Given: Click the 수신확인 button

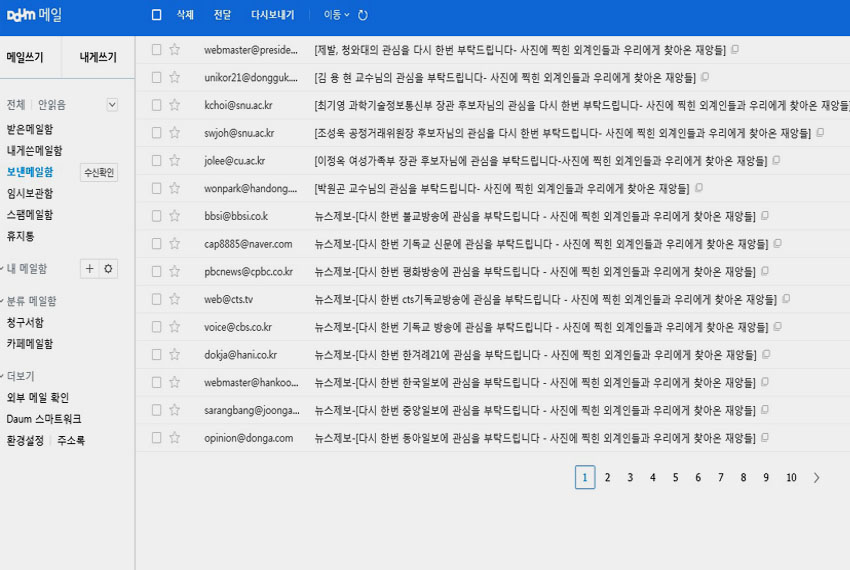Looking at the screenshot, I should [98, 172].
